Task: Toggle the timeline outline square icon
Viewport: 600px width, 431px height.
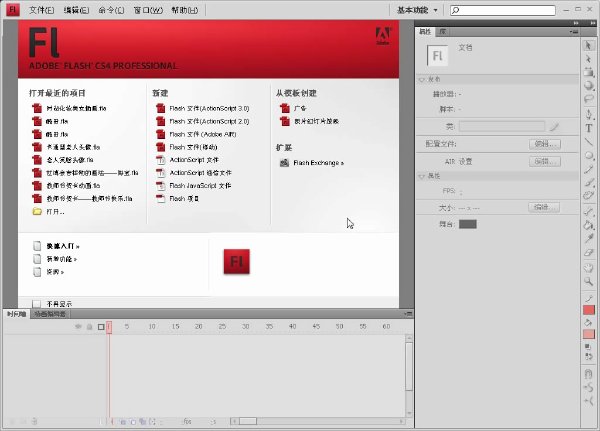Action: pyautogui.click(x=101, y=327)
